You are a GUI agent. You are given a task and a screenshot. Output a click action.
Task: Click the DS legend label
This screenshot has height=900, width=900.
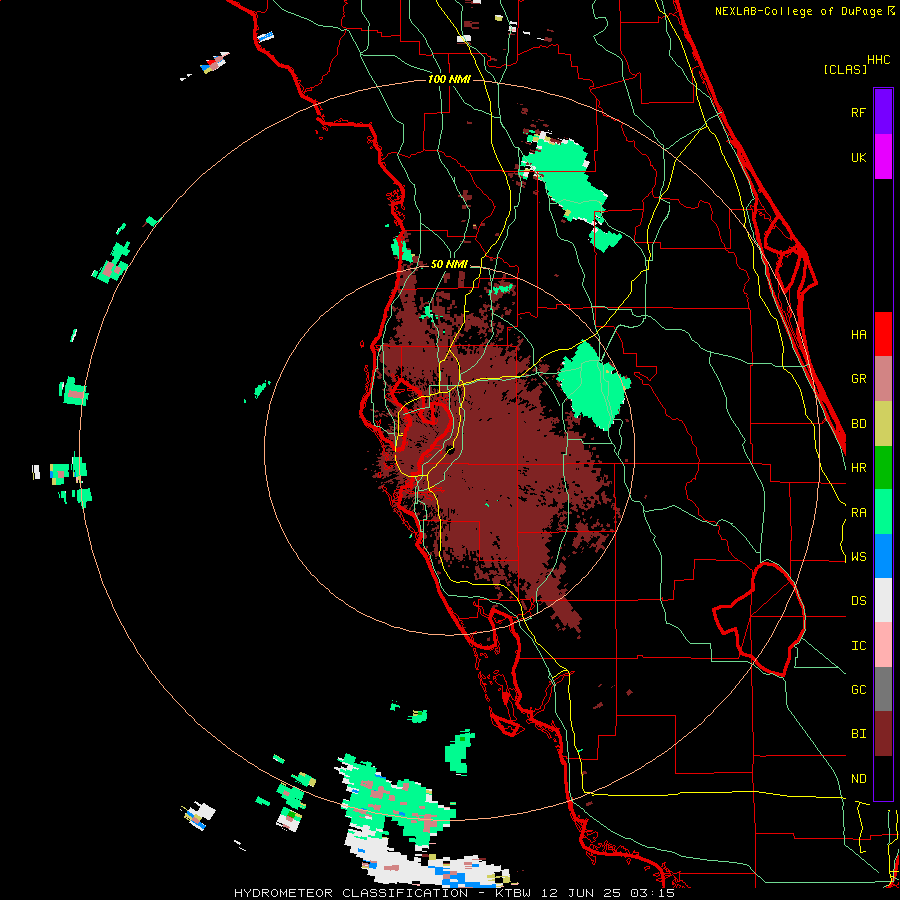pyautogui.click(x=858, y=601)
